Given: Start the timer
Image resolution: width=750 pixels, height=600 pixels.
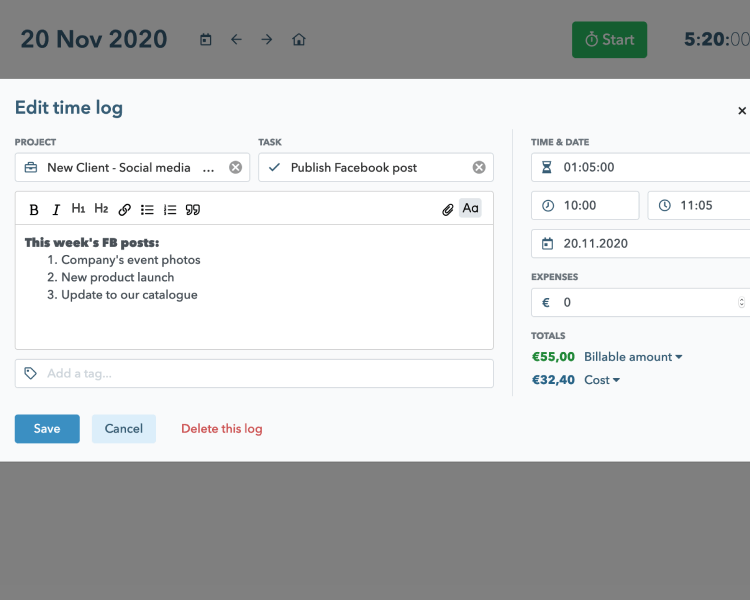Looking at the screenshot, I should tap(609, 40).
